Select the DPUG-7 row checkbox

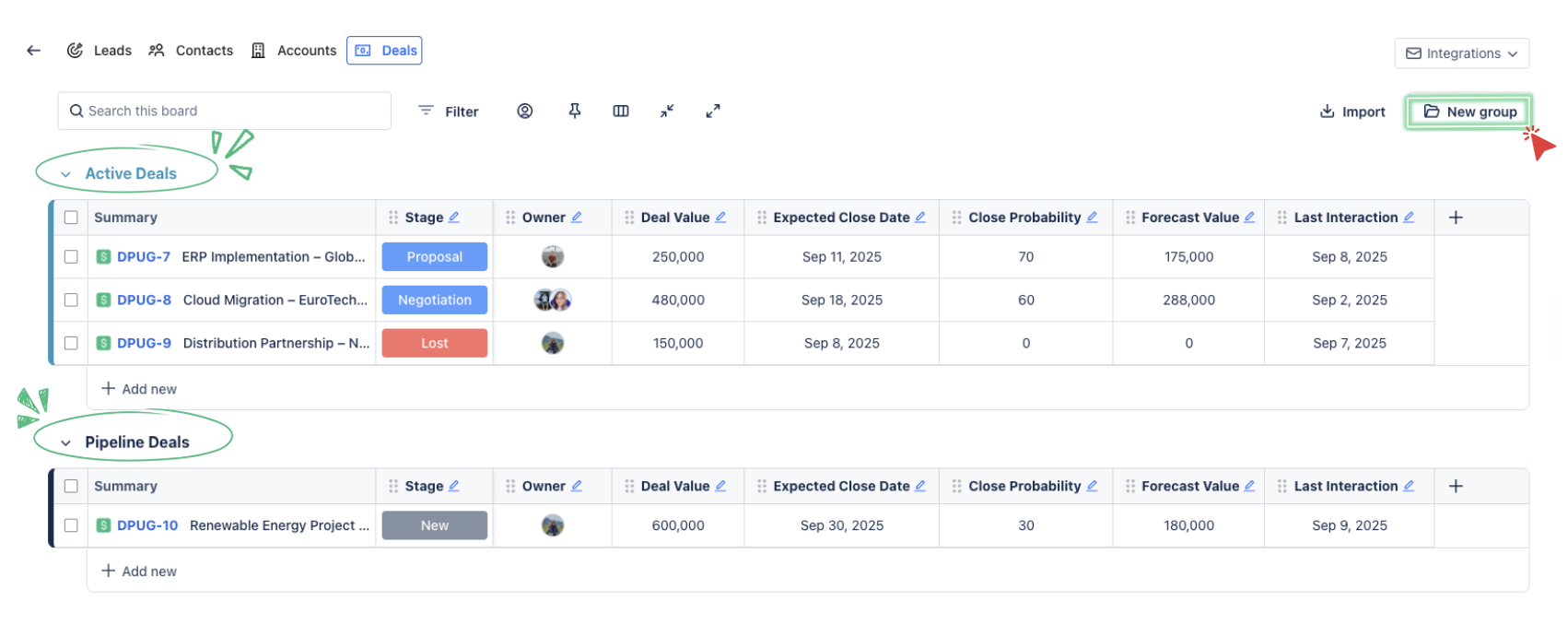(71, 257)
